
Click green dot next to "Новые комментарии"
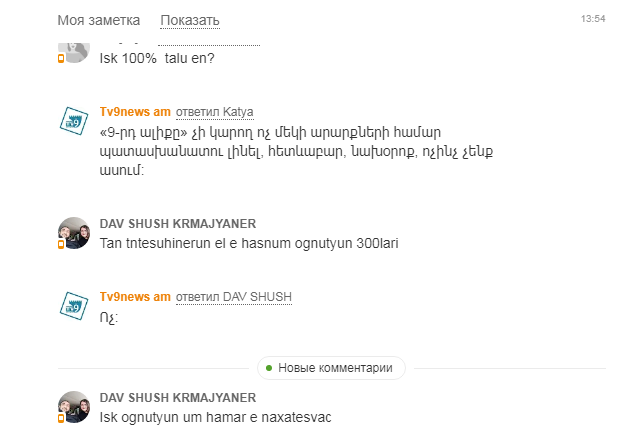[x=269, y=368]
